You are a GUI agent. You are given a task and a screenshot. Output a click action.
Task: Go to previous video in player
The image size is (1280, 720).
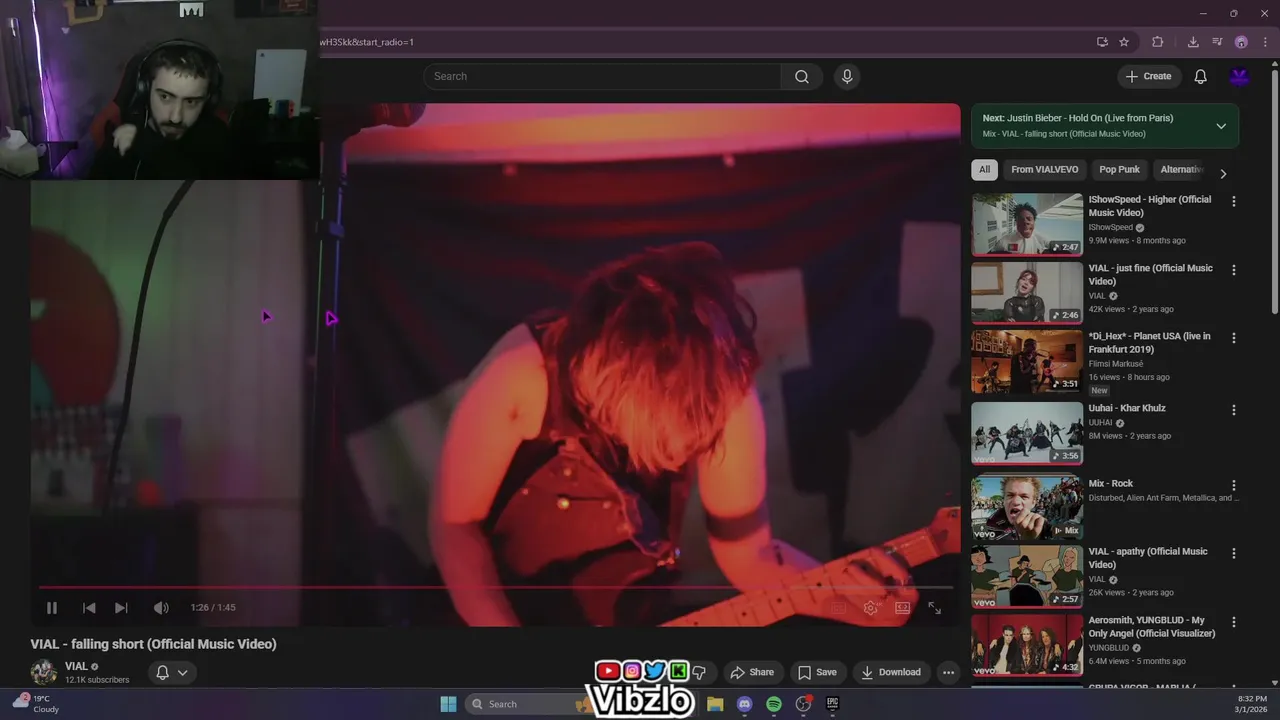[x=89, y=608]
